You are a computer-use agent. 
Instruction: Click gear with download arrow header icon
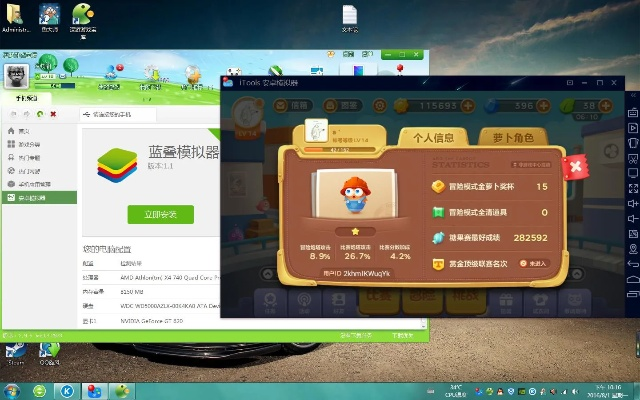click(x=153, y=73)
